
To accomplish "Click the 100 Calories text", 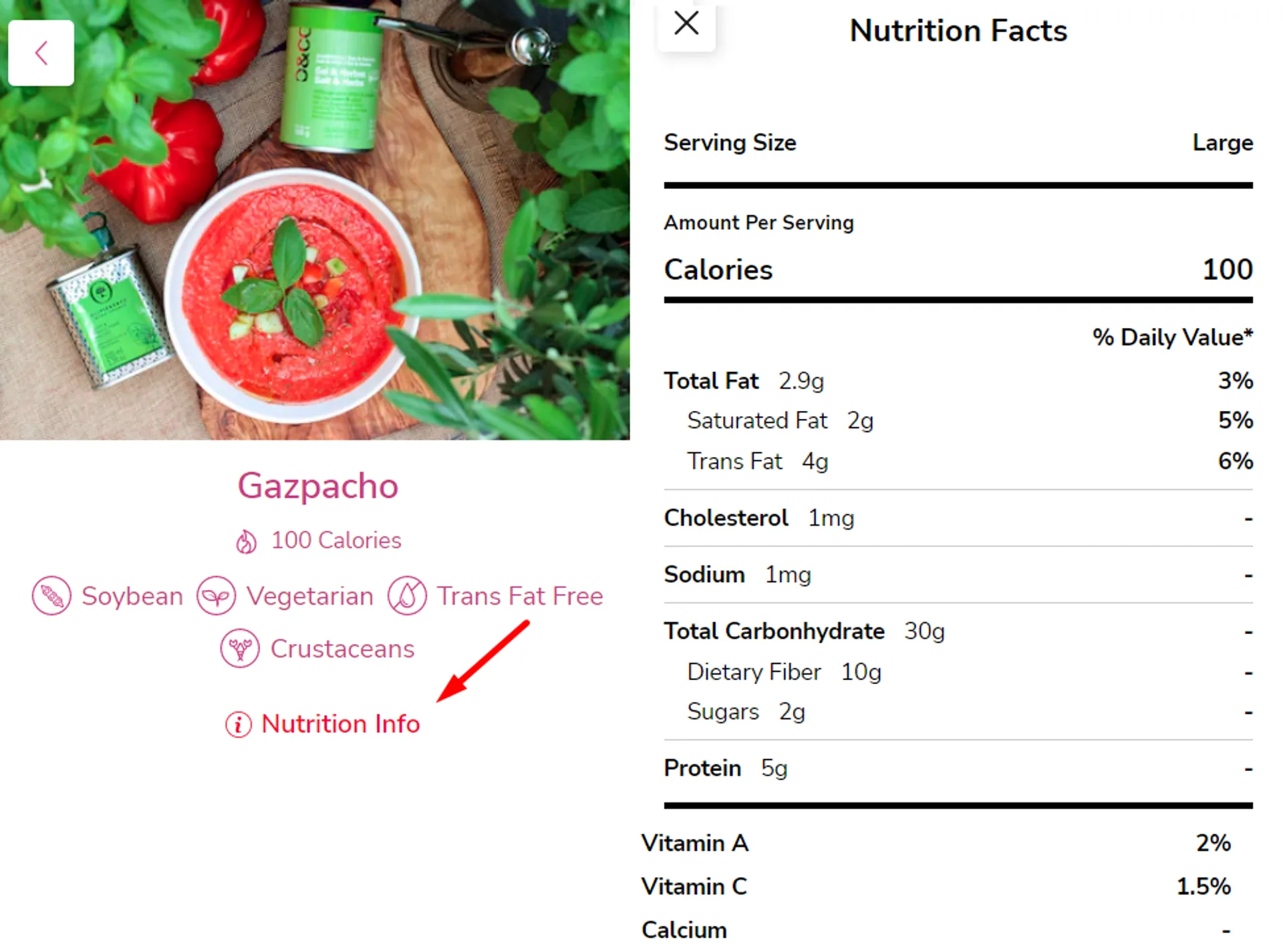I will point(336,540).
